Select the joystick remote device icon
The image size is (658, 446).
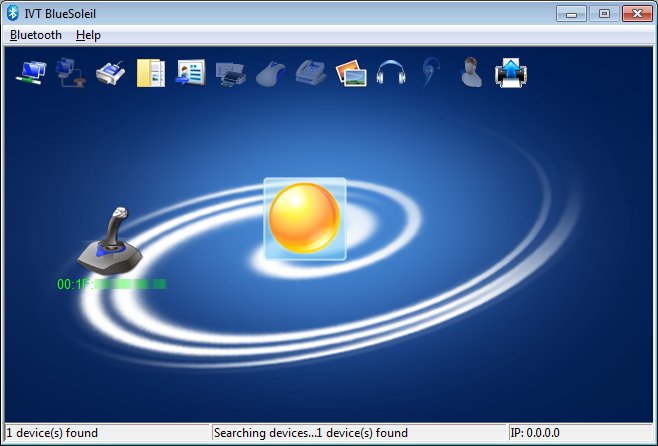[x=110, y=240]
